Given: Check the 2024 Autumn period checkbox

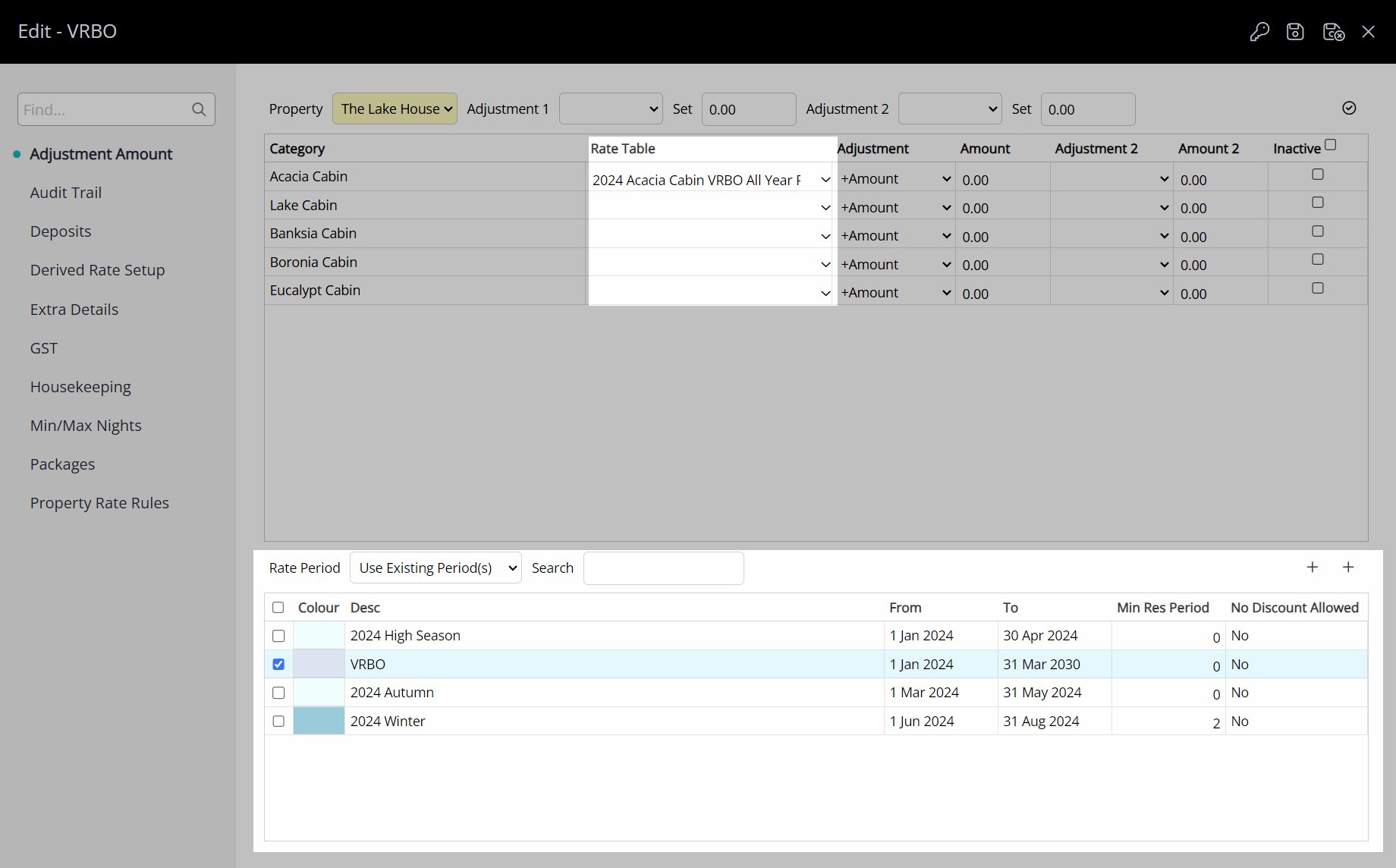Looking at the screenshot, I should (278, 693).
